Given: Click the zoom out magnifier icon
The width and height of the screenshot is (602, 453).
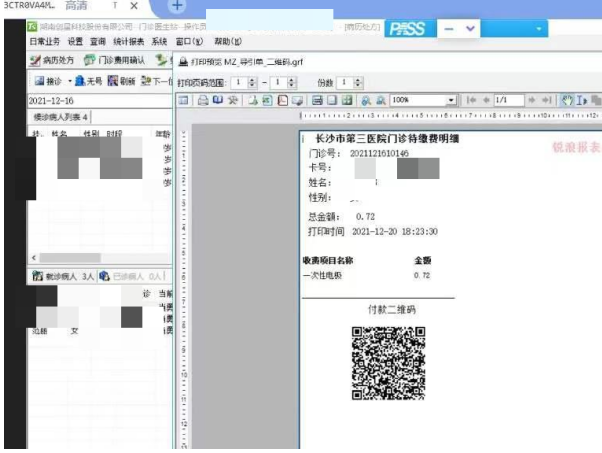Looking at the screenshot, I should [x=381, y=101].
